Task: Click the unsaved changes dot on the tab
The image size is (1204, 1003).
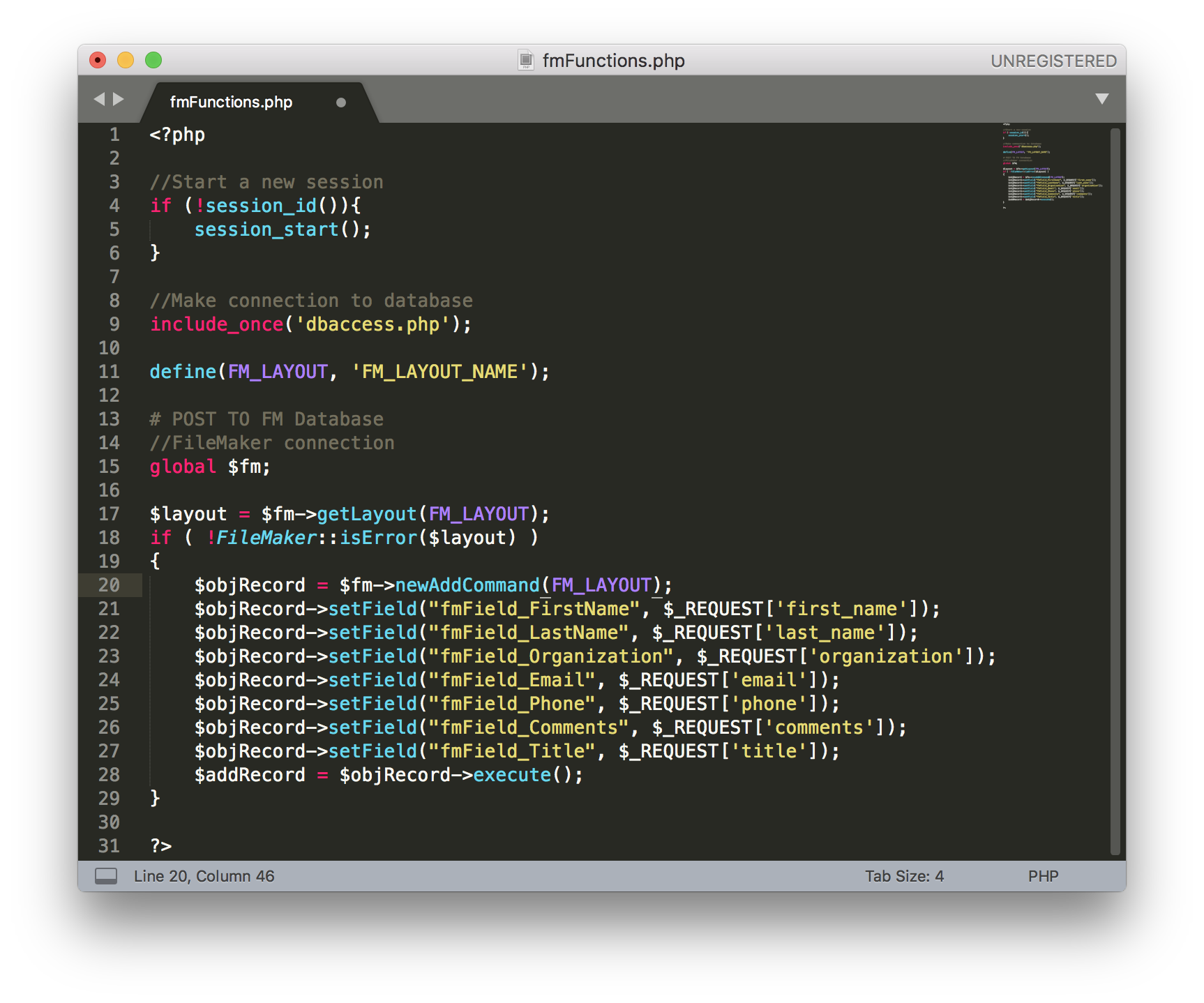Action: (x=341, y=103)
